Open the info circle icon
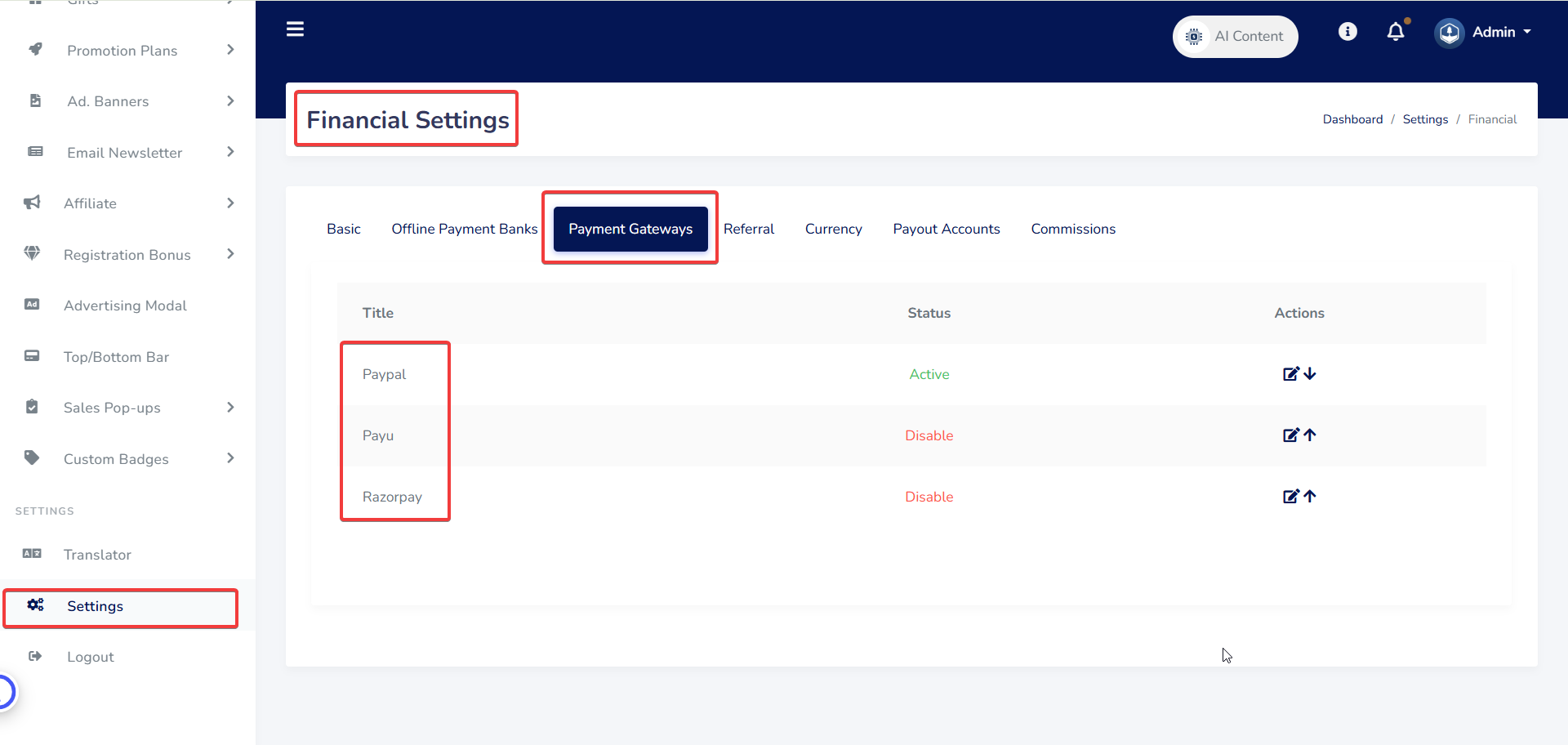The width and height of the screenshot is (1568, 745). (1347, 31)
